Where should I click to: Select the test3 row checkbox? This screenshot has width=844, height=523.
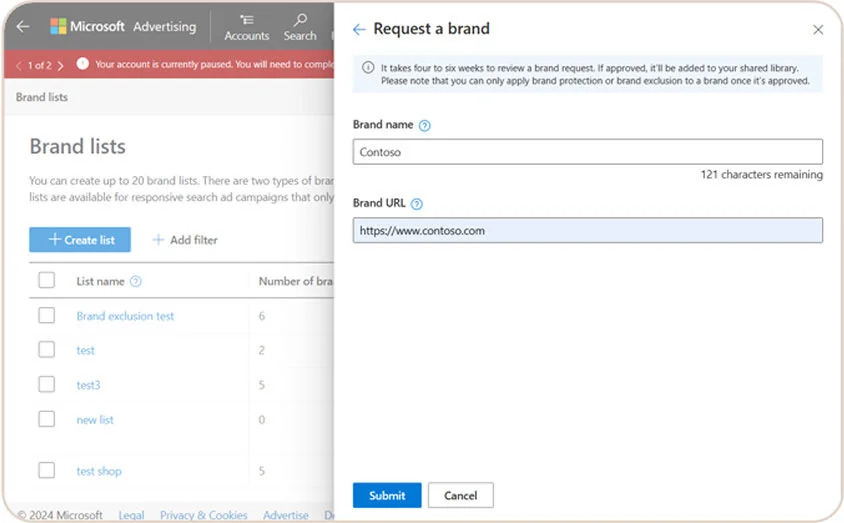[47, 385]
